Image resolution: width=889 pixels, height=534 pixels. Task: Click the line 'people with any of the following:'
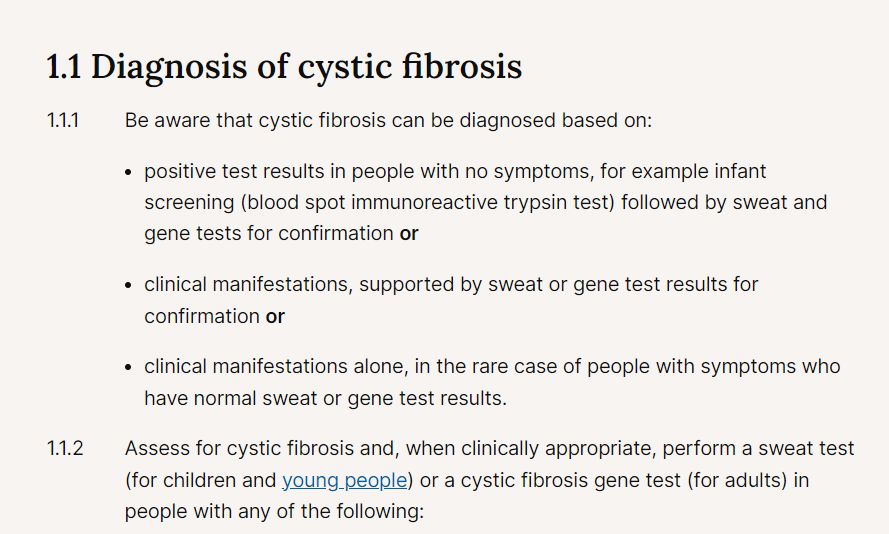click(274, 511)
